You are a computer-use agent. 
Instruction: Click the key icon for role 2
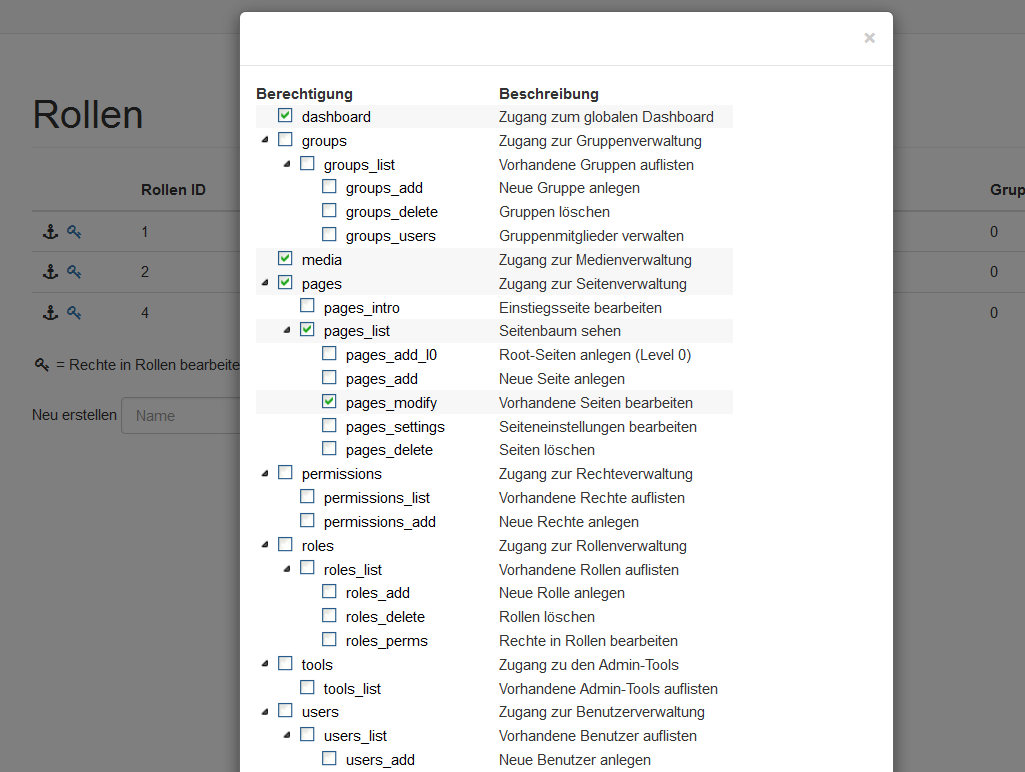[x=74, y=272]
